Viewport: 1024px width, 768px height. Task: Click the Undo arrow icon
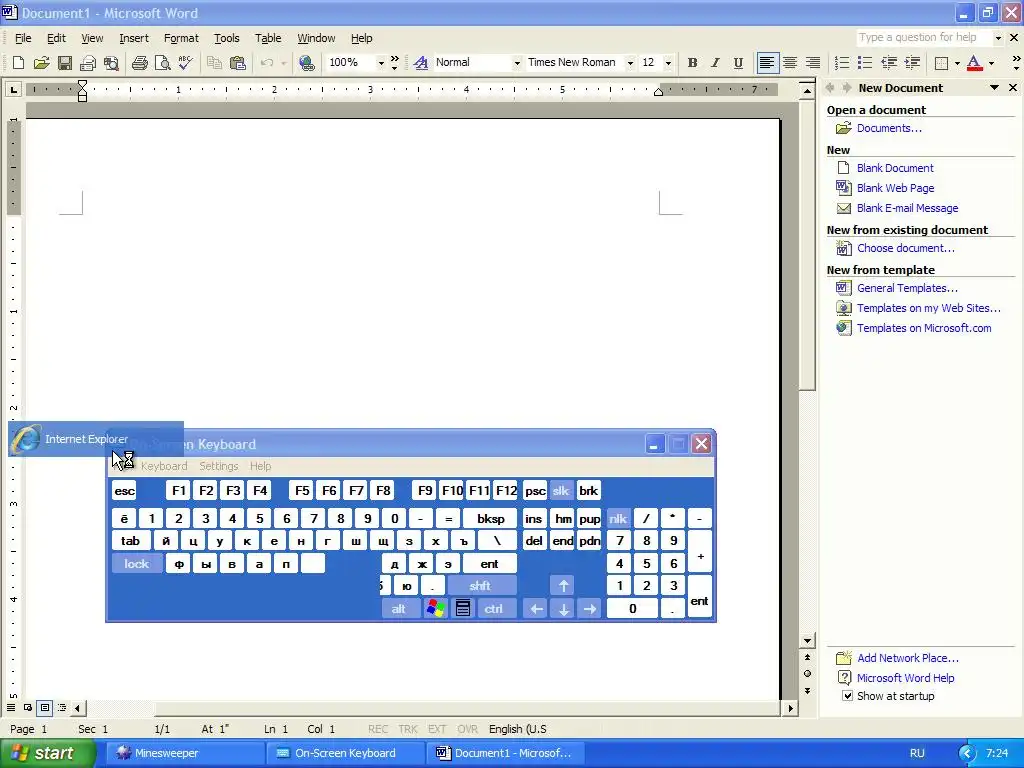pos(266,63)
